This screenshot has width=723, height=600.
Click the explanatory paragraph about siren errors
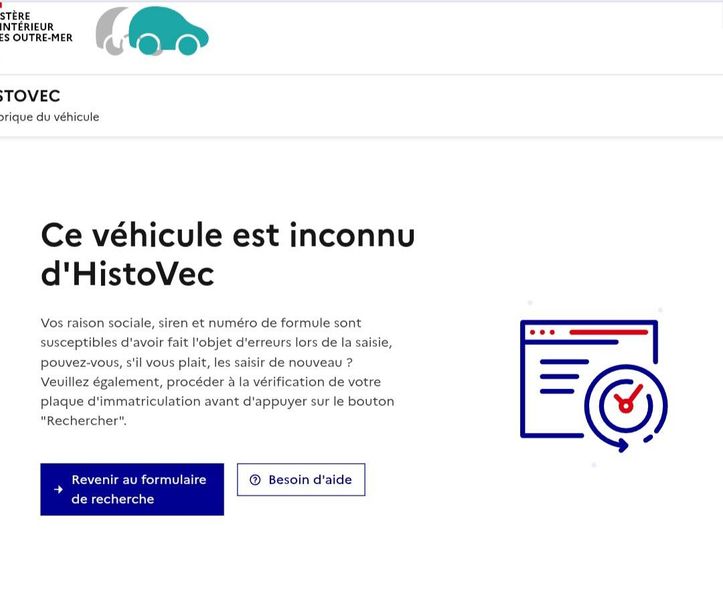(217, 372)
